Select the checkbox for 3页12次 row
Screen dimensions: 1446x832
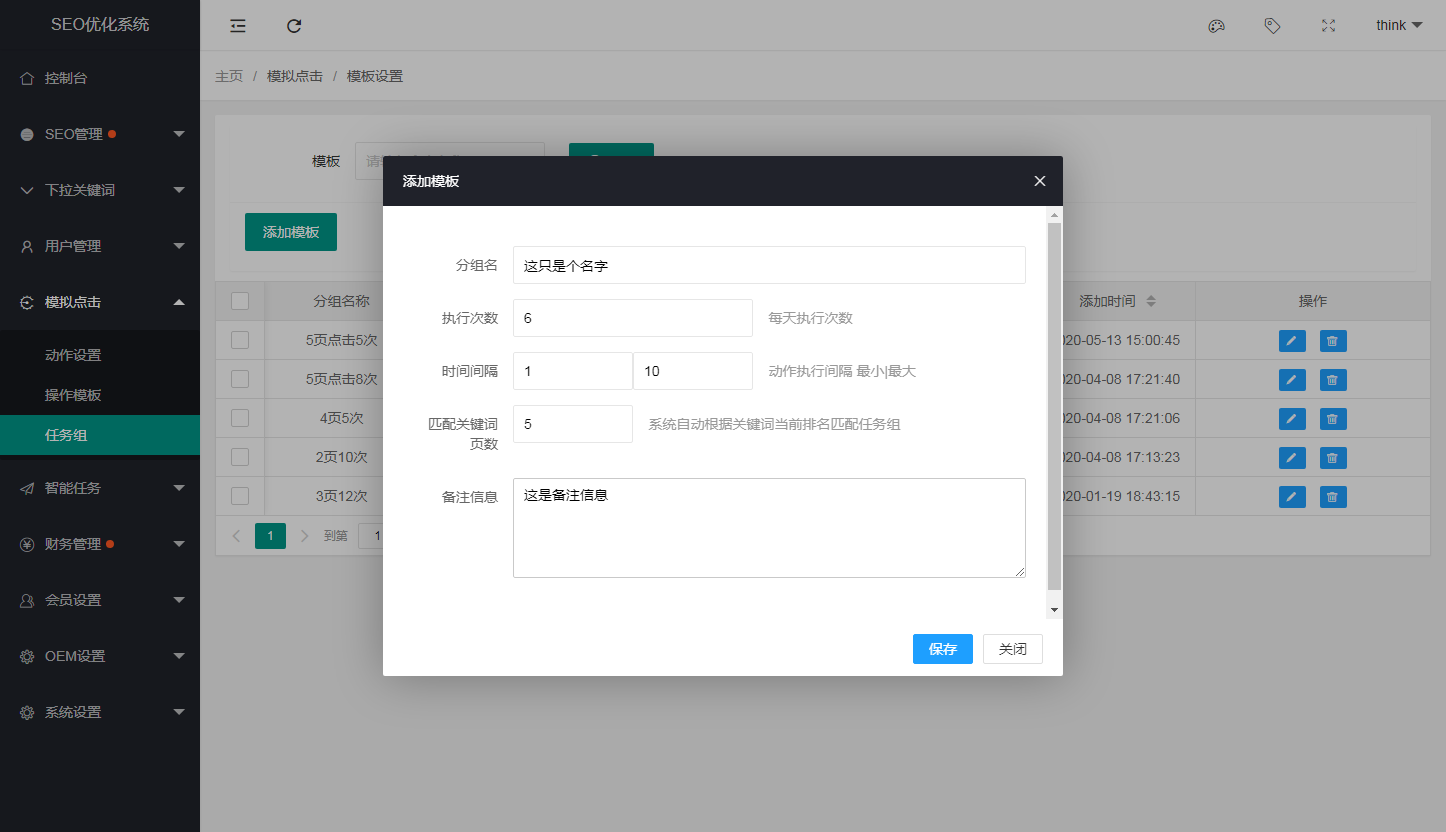[x=240, y=496]
